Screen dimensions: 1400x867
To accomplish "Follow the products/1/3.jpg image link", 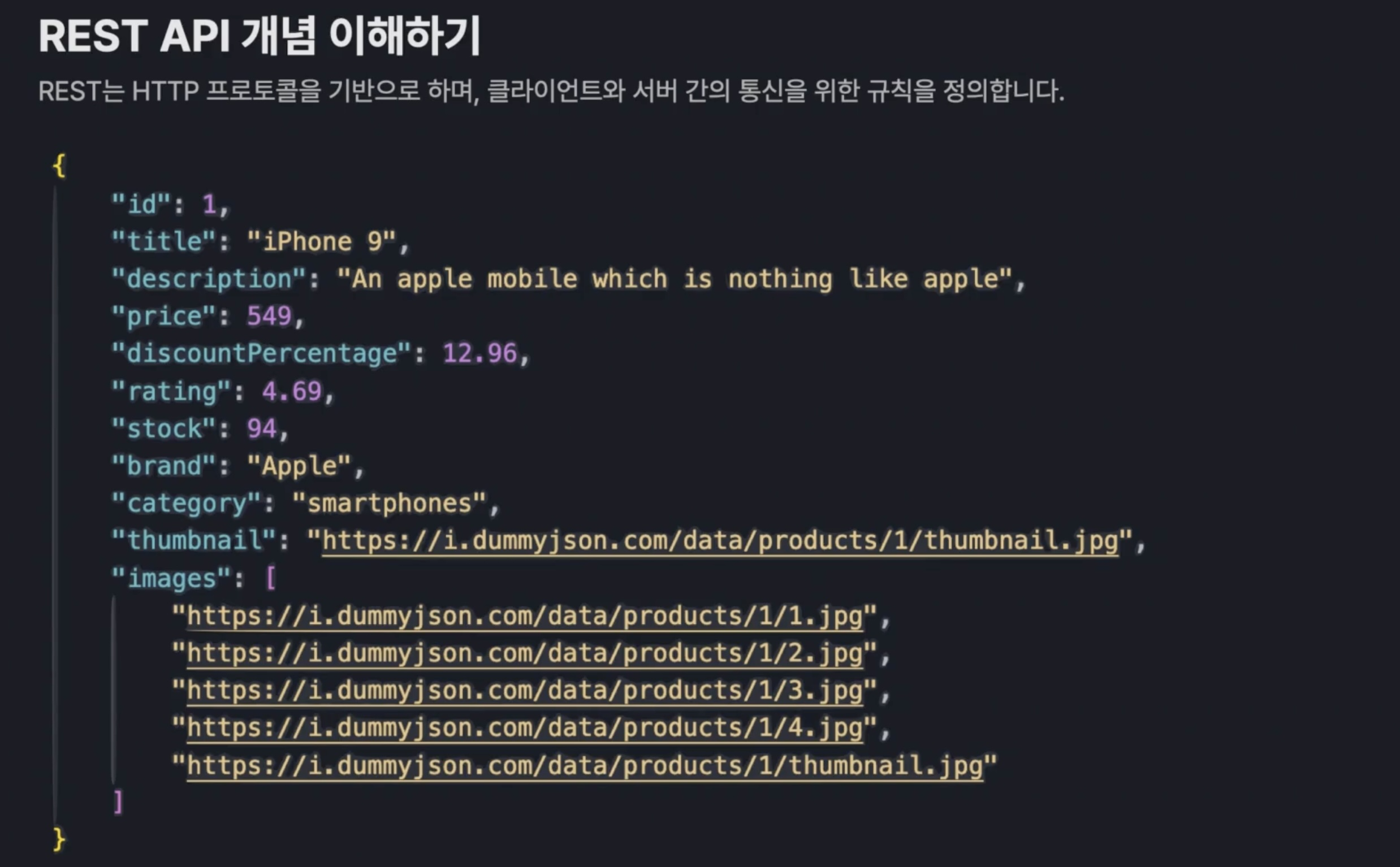I will (525, 691).
